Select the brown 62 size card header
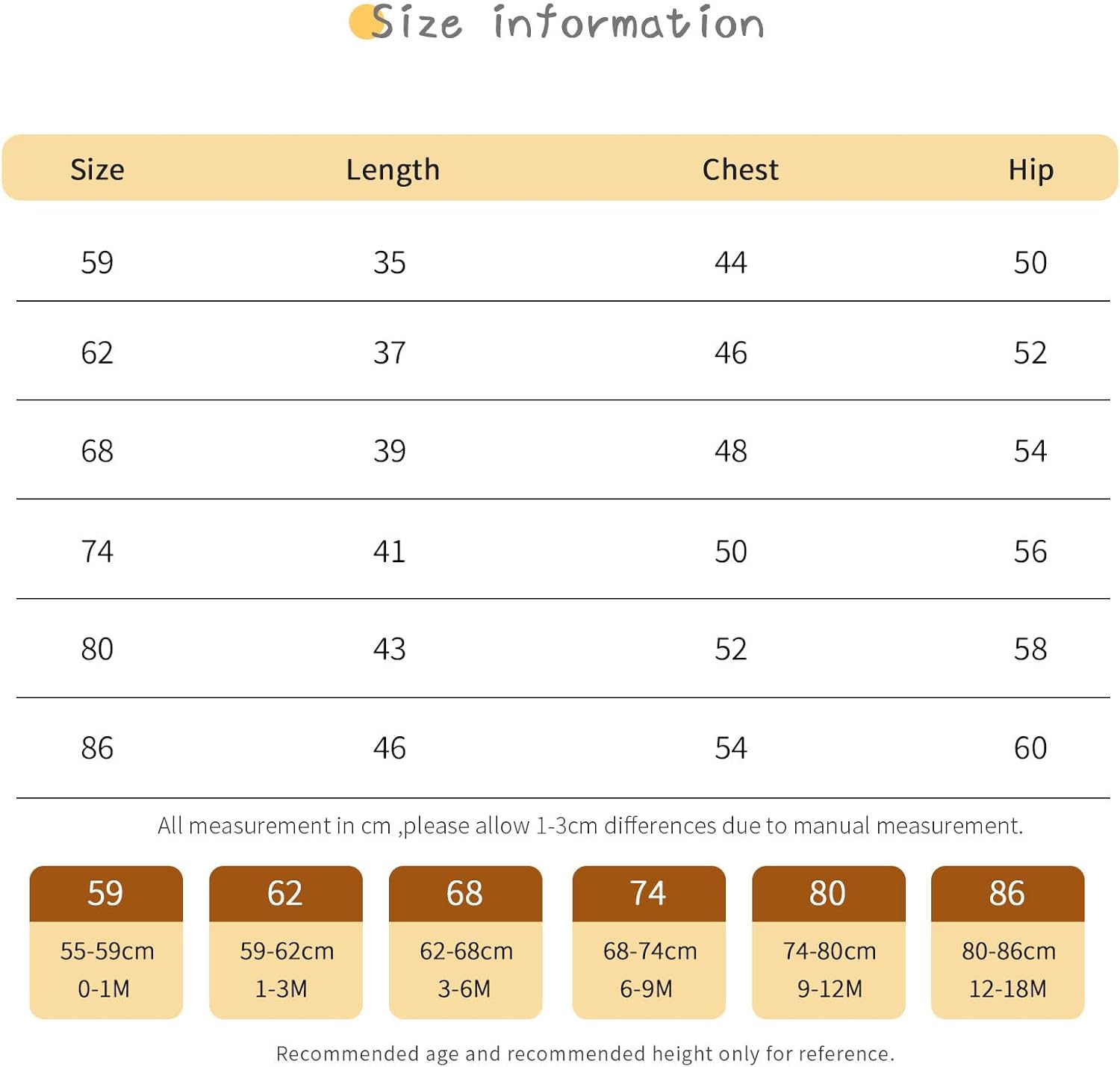The height and width of the screenshot is (1067, 1120). (x=285, y=893)
